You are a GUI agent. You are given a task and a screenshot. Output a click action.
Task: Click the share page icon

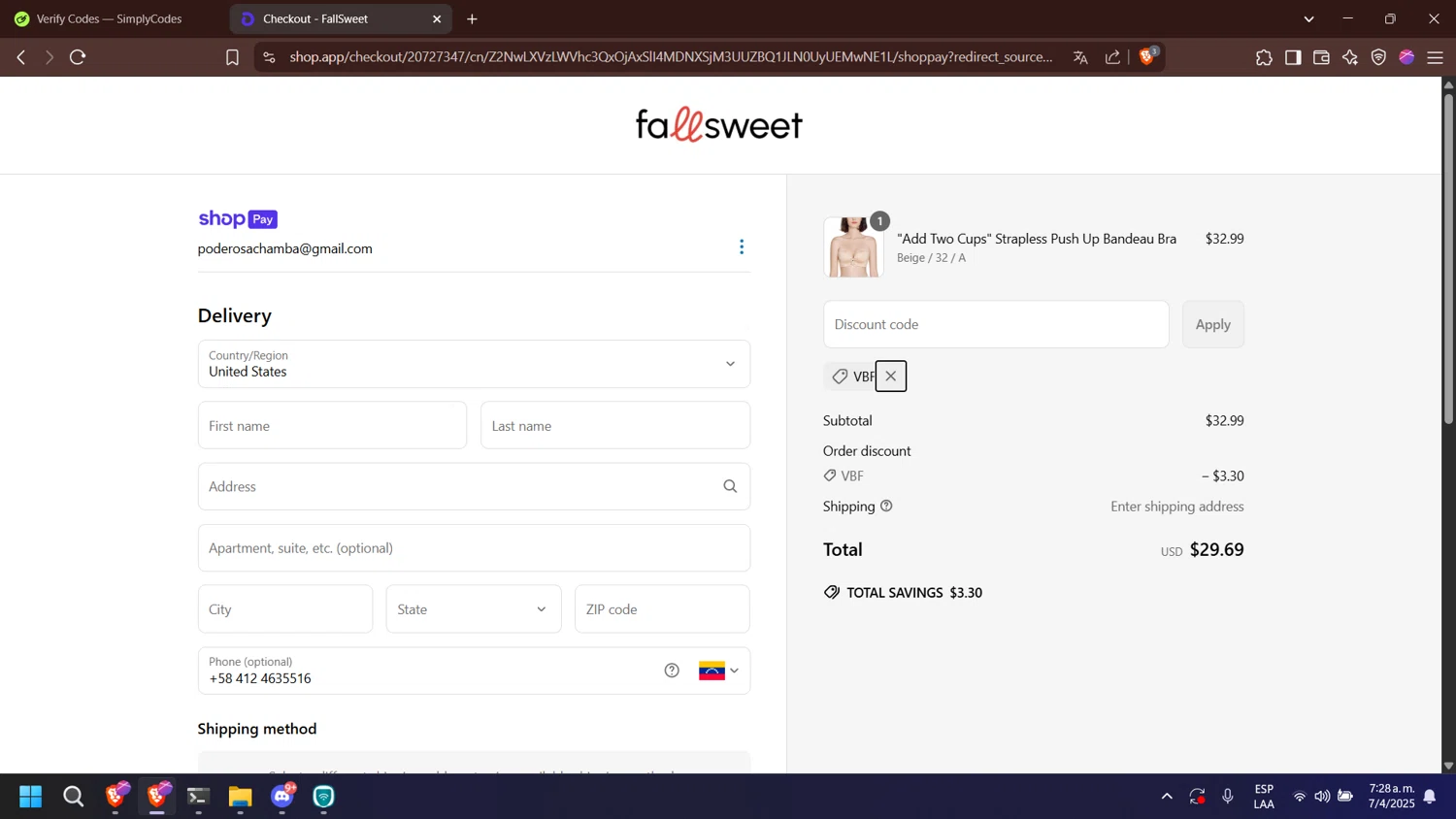pyautogui.click(x=1112, y=57)
